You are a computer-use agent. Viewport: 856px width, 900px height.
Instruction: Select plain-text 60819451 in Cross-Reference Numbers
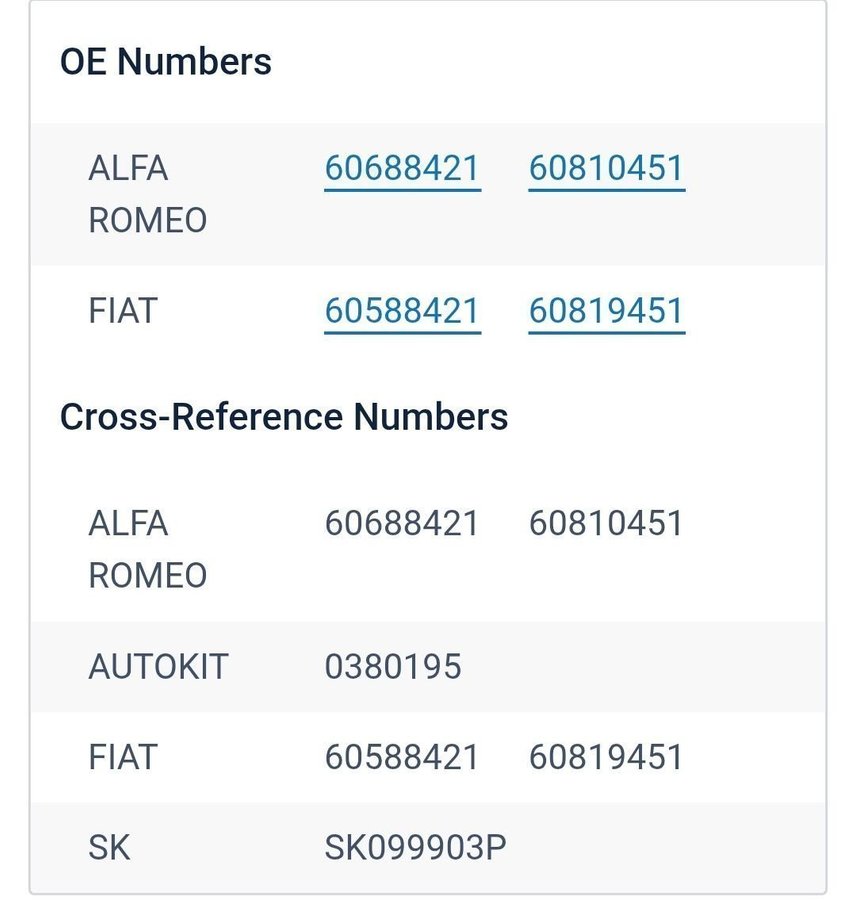click(x=606, y=757)
